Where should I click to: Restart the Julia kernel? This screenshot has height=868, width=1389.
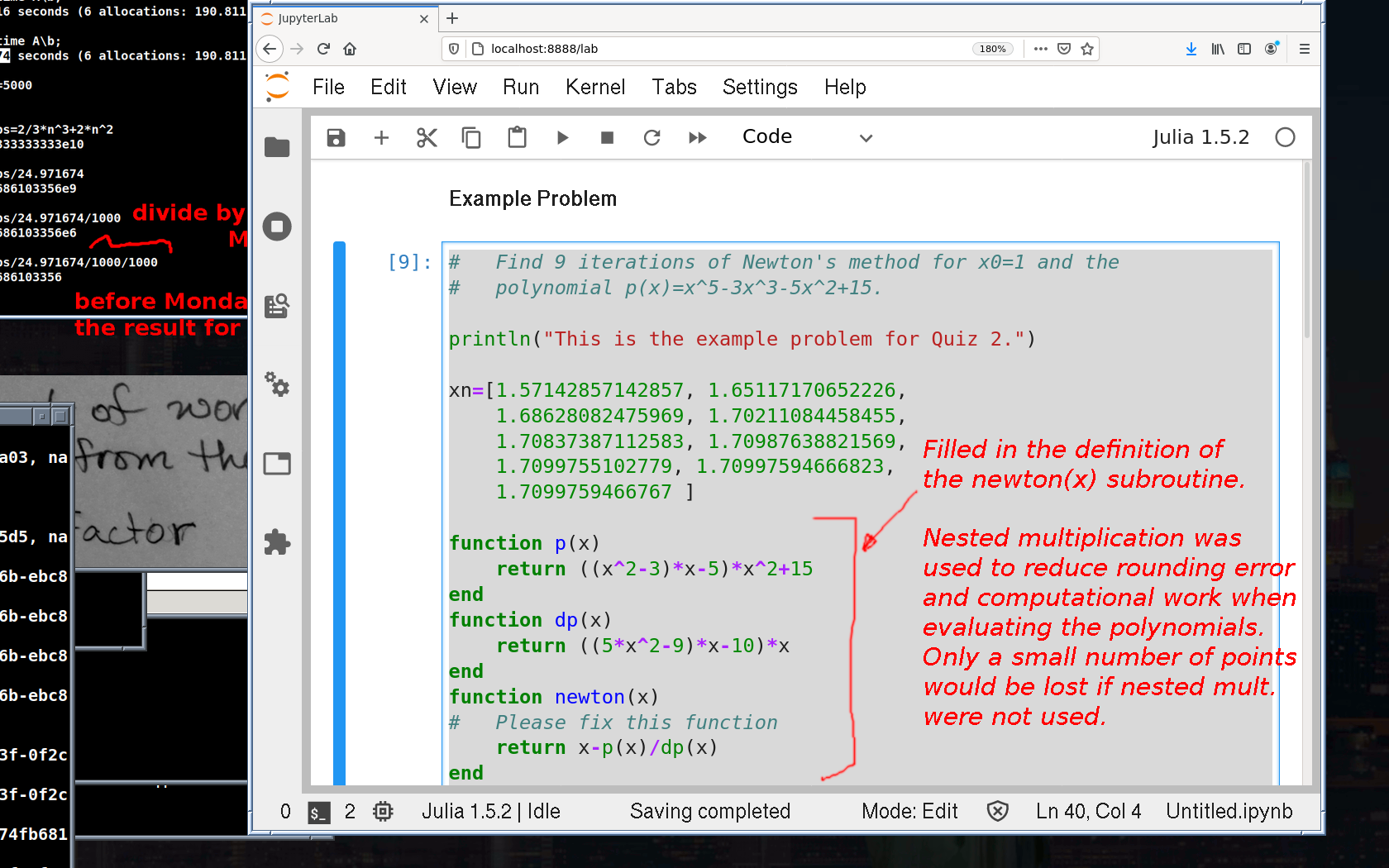[652, 137]
